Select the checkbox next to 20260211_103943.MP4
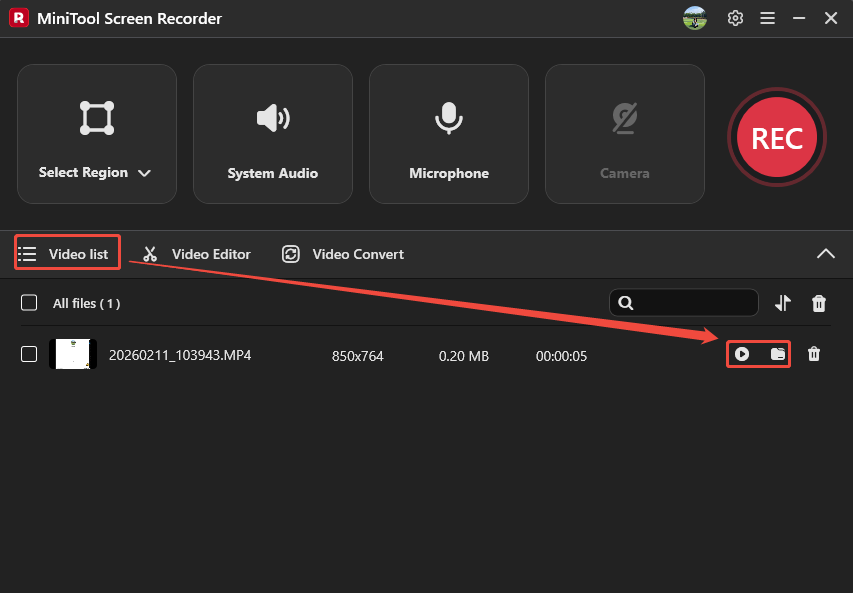 27,354
